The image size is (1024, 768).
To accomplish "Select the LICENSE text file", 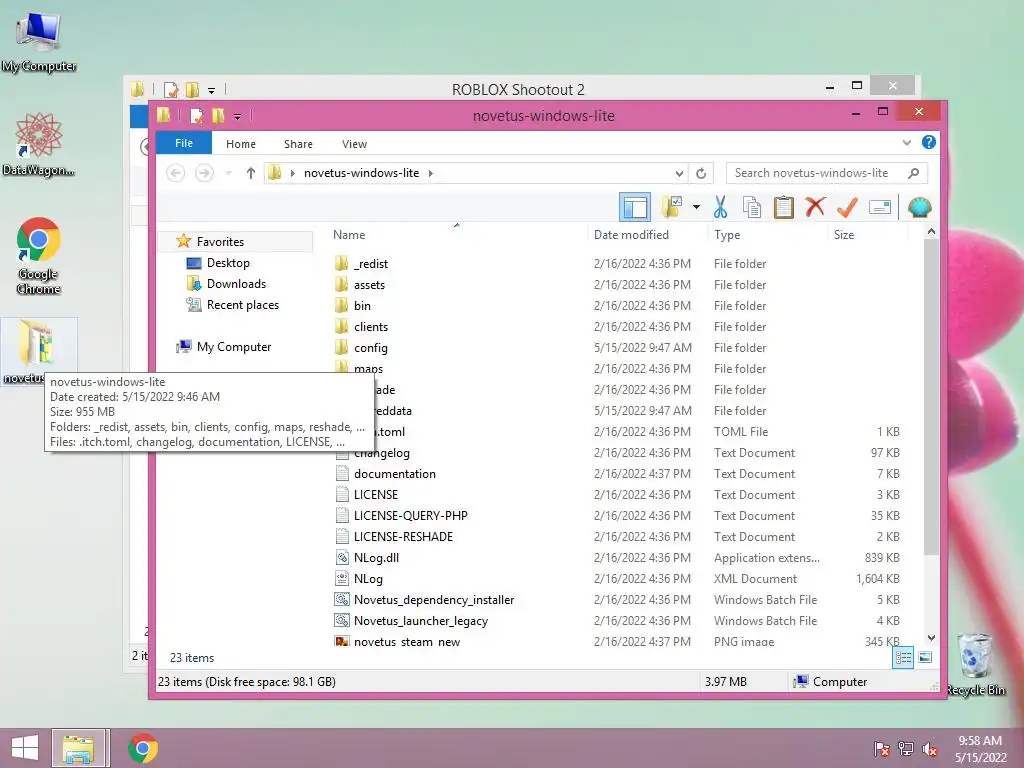I will tap(376, 494).
